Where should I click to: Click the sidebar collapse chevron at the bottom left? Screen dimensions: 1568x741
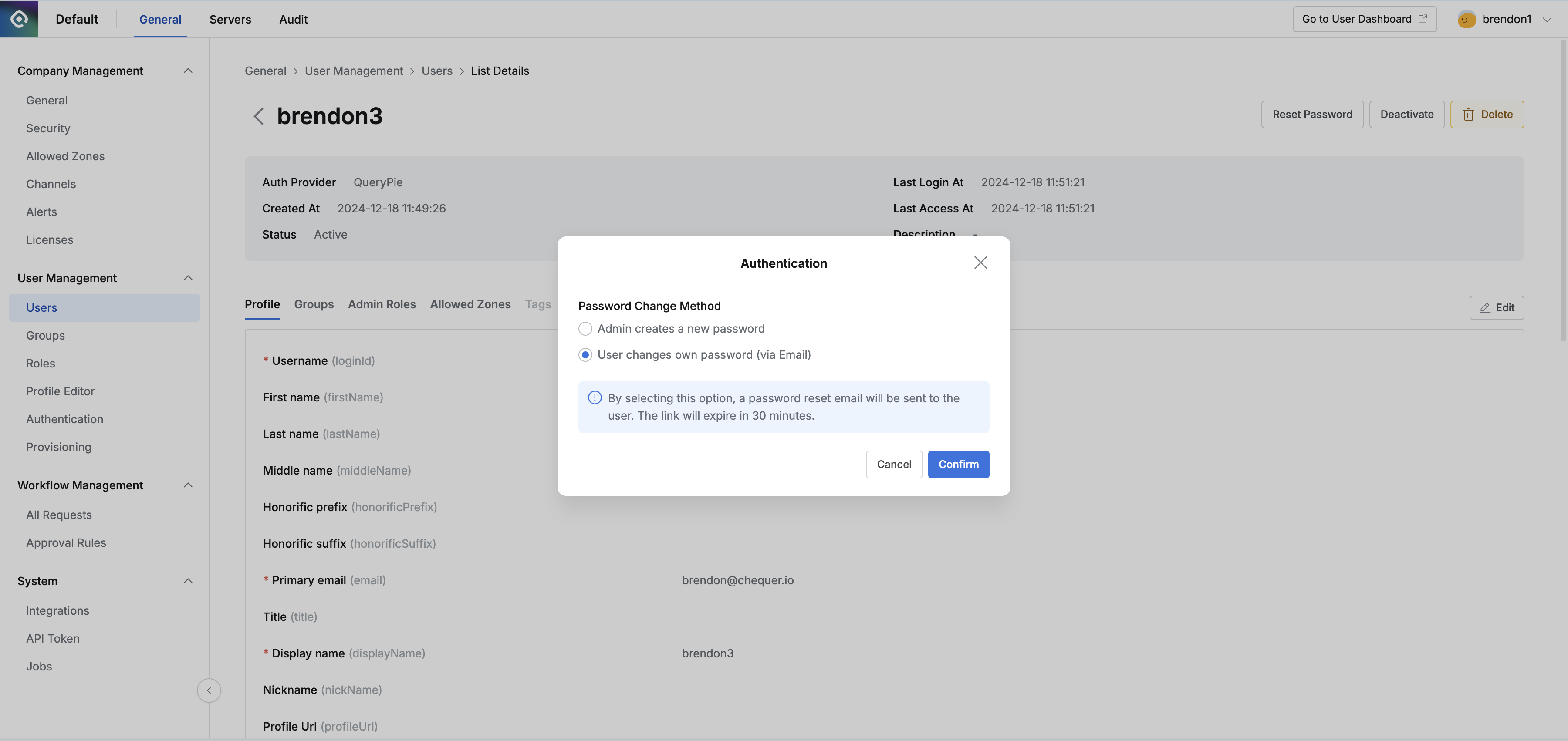click(209, 690)
